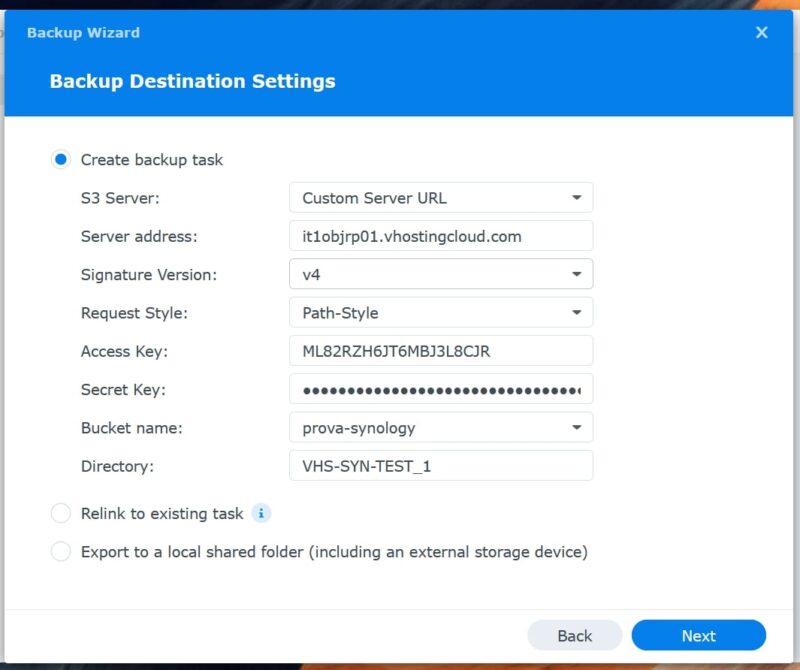The image size is (800, 670).
Task: Go to the Next wizard step
Action: (698, 635)
